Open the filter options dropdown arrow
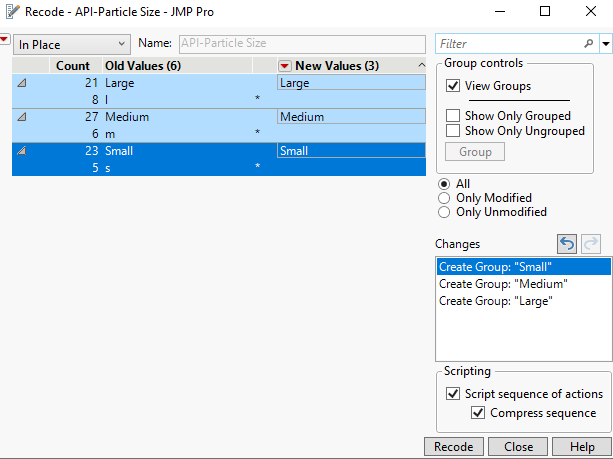 pyautogui.click(x=606, y=44)
